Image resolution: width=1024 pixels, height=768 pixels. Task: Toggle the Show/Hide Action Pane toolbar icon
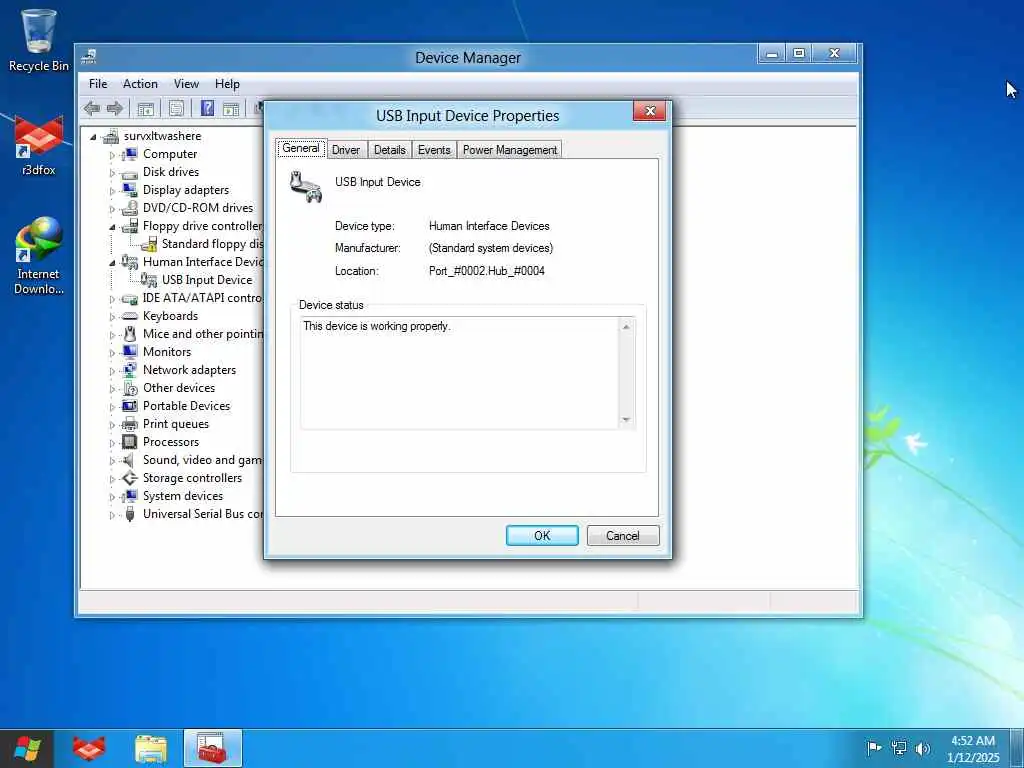point(231,108)
